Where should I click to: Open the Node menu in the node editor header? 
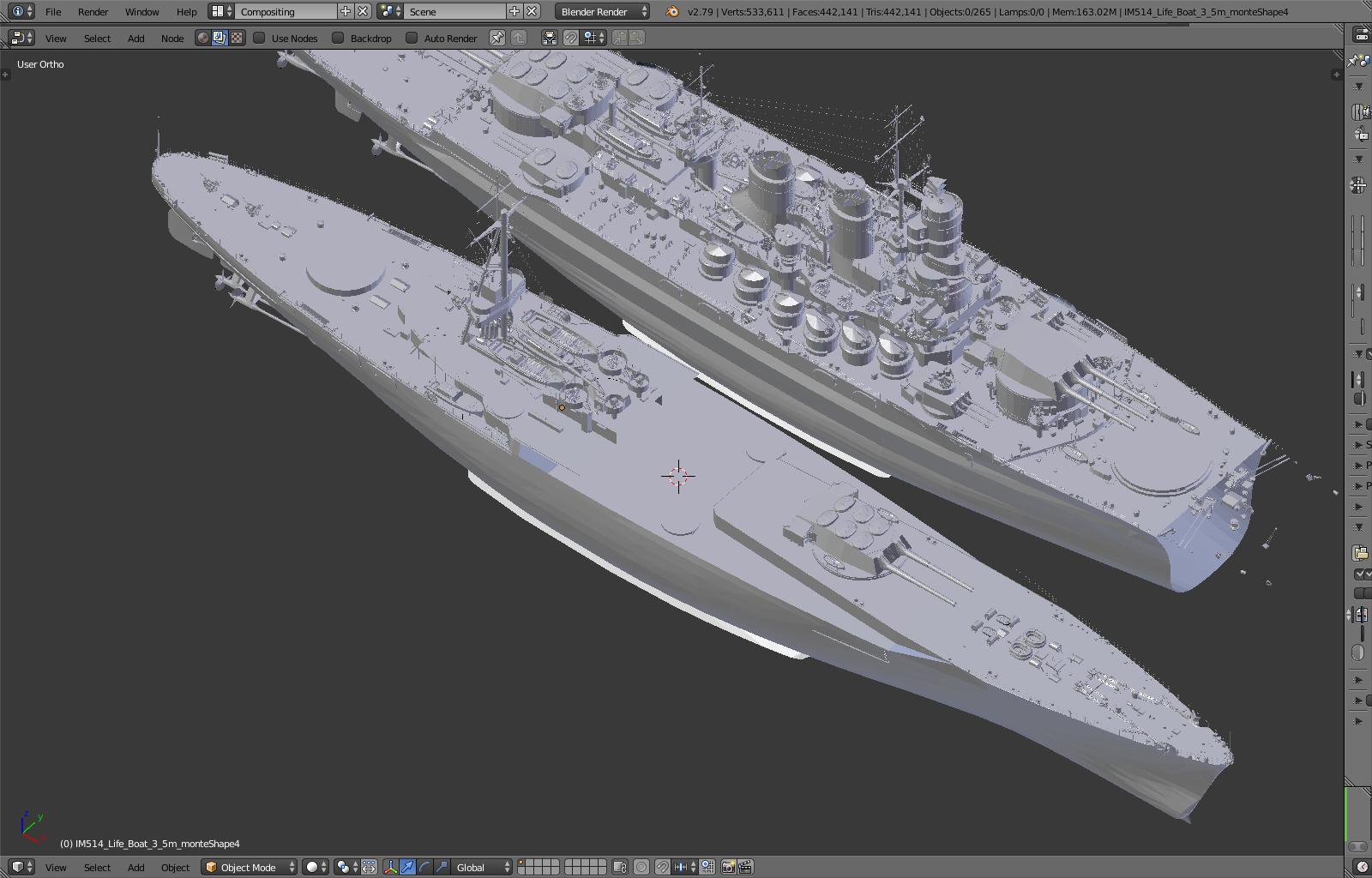click(x=171, y=38)
